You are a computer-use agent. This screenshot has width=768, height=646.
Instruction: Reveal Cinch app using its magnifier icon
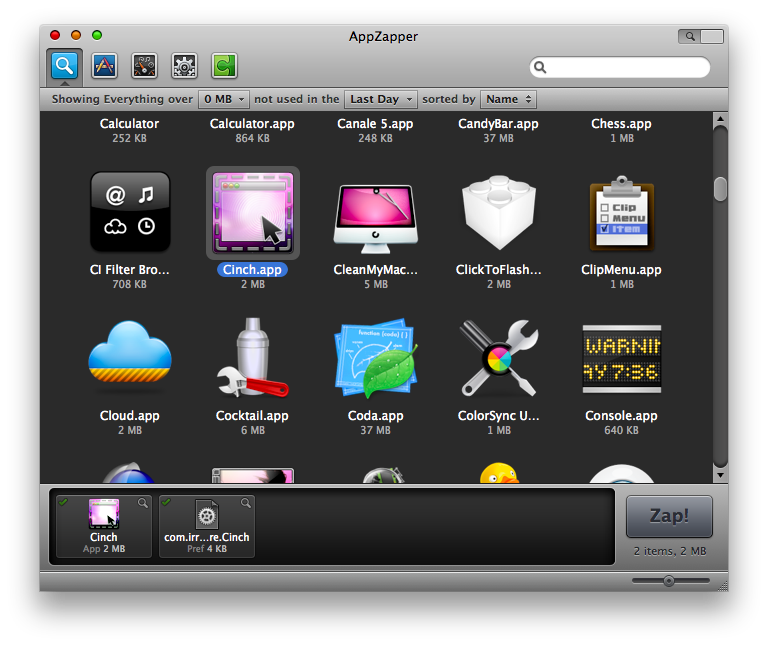(143, 503)
